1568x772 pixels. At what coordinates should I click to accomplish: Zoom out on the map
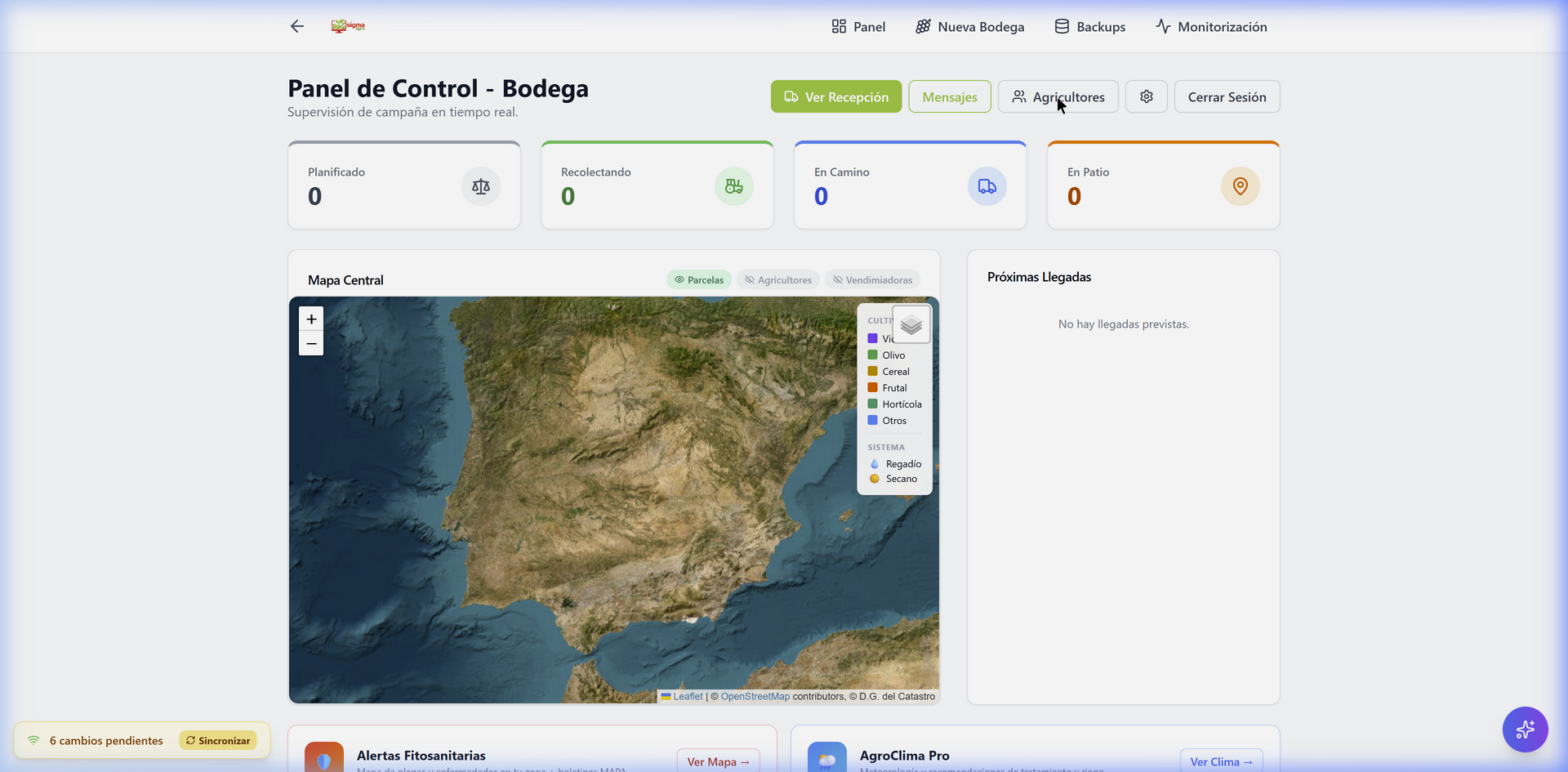click(x=311, y=343)
